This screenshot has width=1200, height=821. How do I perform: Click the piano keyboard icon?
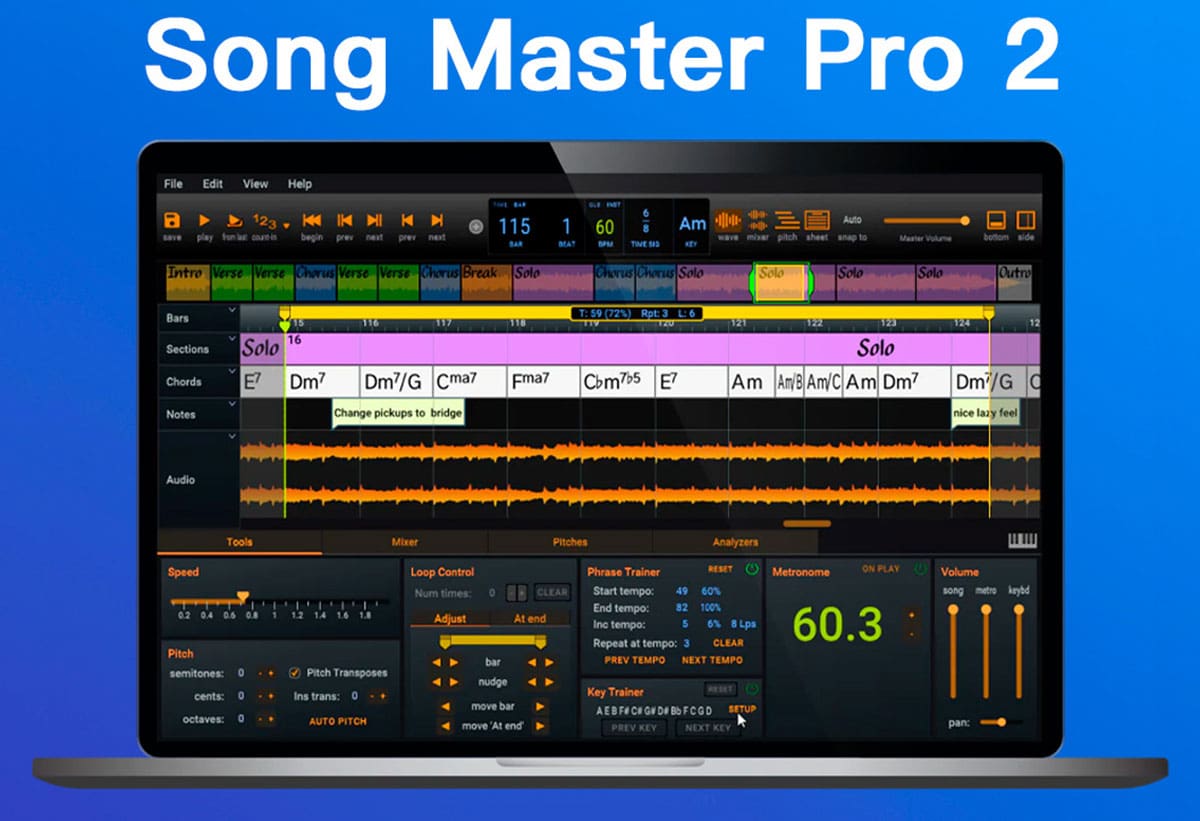point(1022,541)
